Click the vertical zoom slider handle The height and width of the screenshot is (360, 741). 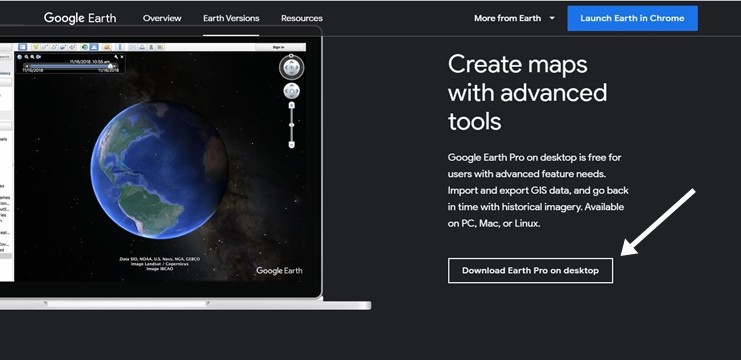(x=292, y=125)
